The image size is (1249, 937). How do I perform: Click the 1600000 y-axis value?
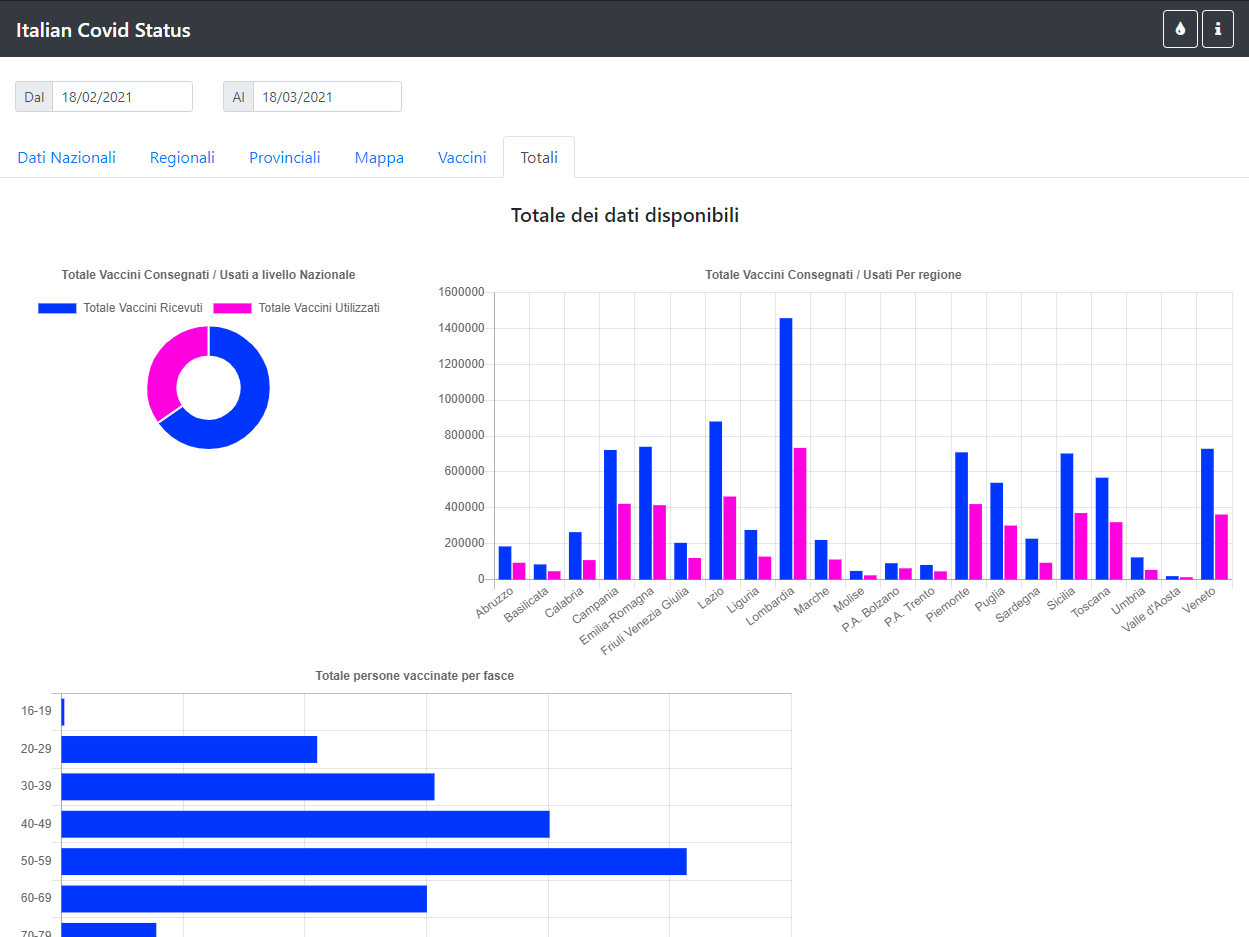click(x=462, y=292)
